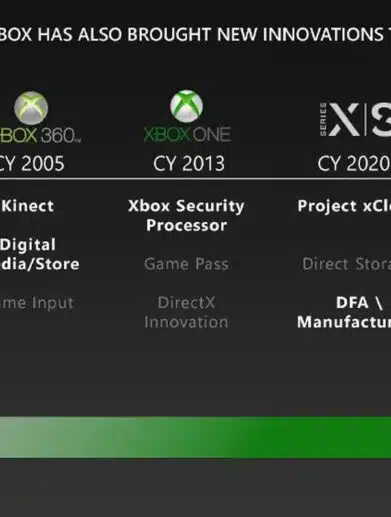Viewport: 391px width, 517px height.
Task: Click the Xbox 360 sphere logo
Action: pyautogui.click(x=31, y=108)
